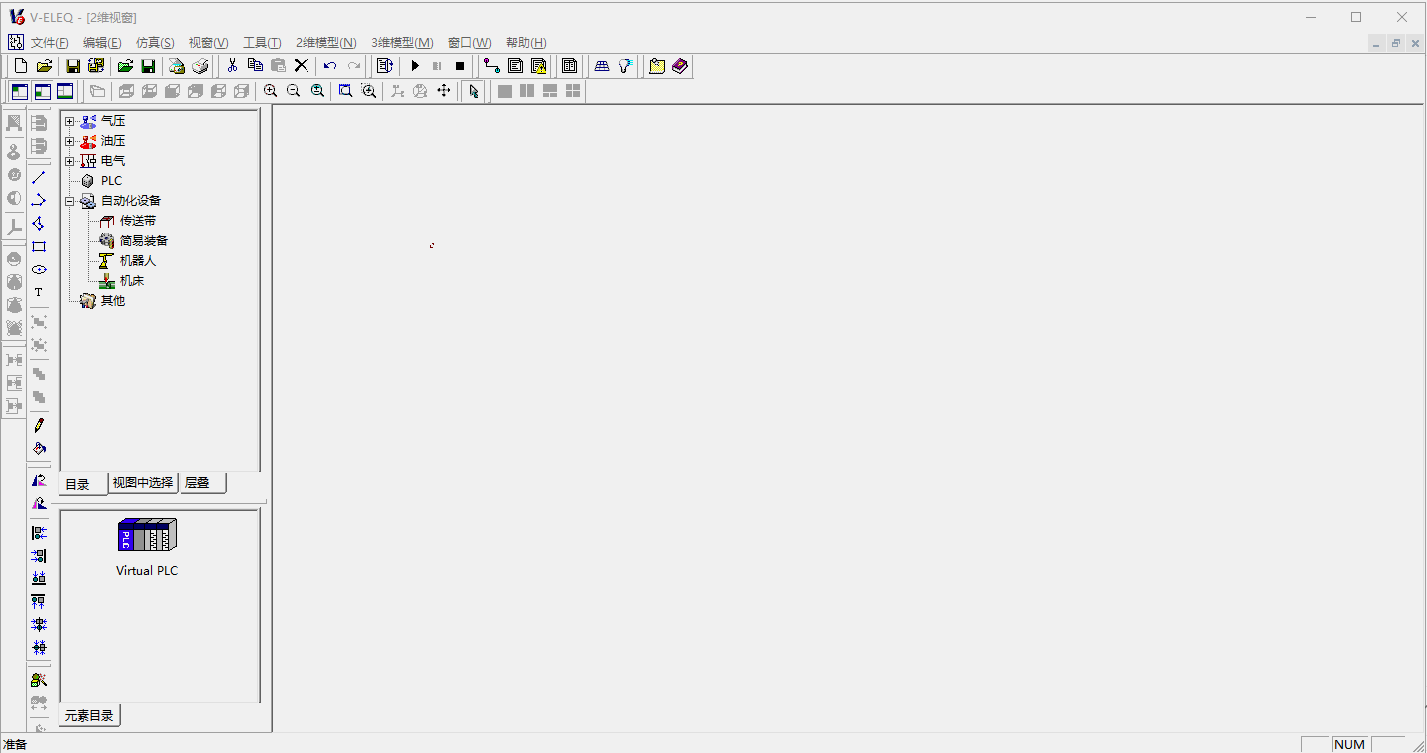Select 传送带 in the tree
The image size is (1427, 753).
[138, 221]
